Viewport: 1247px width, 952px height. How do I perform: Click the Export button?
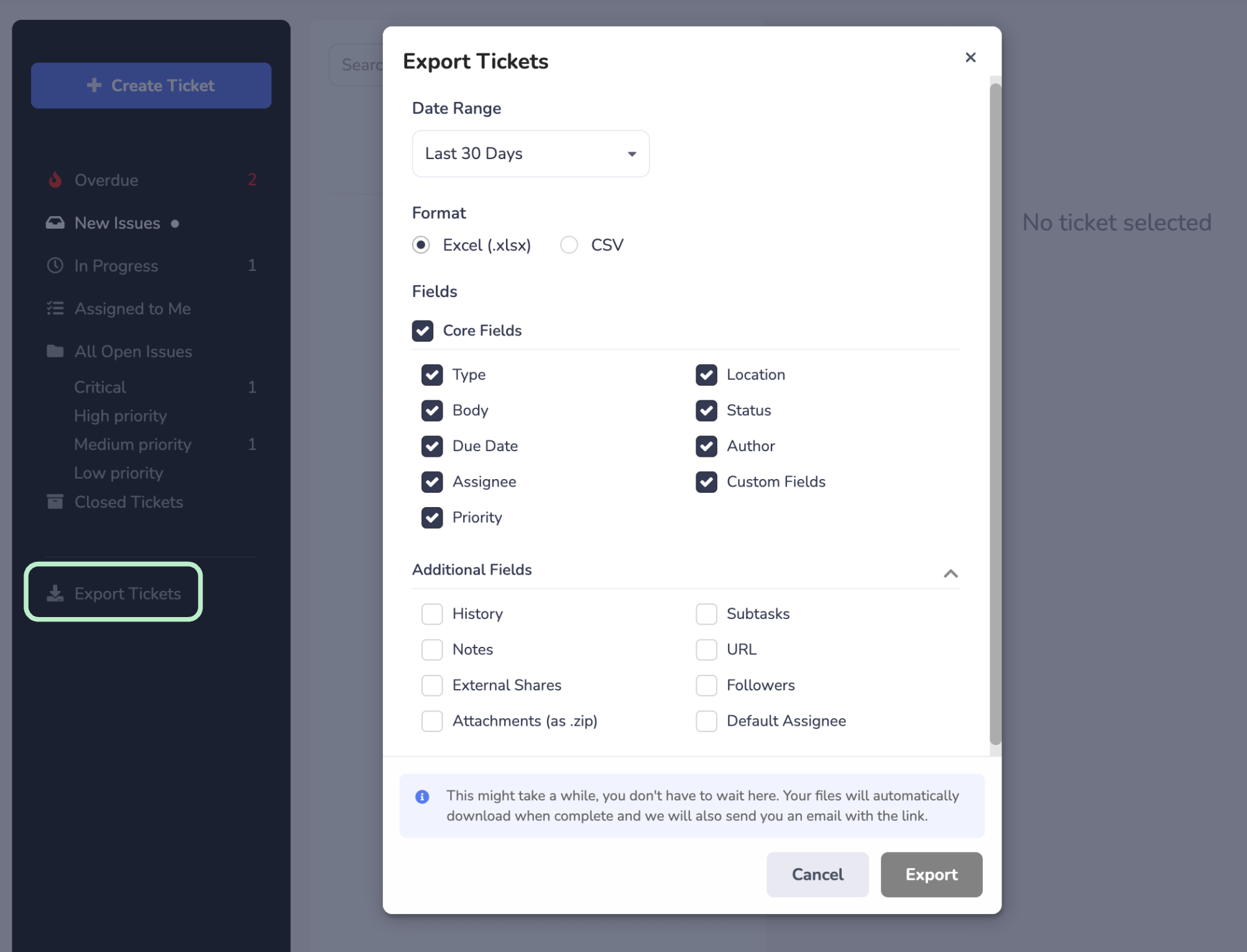(x=931, y=875)
